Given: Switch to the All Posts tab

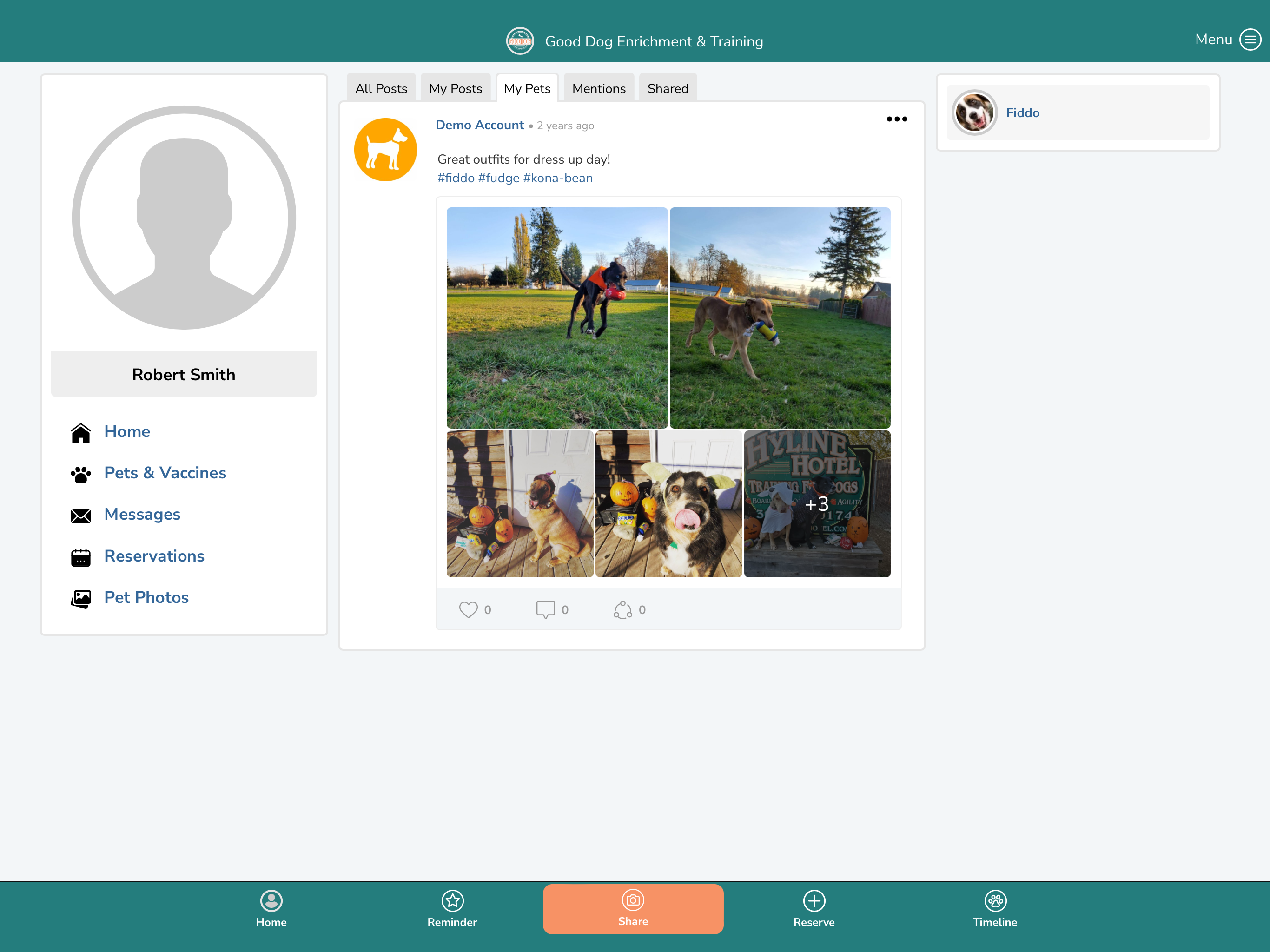Looking at the screenshot, I should tap(381, 88).
